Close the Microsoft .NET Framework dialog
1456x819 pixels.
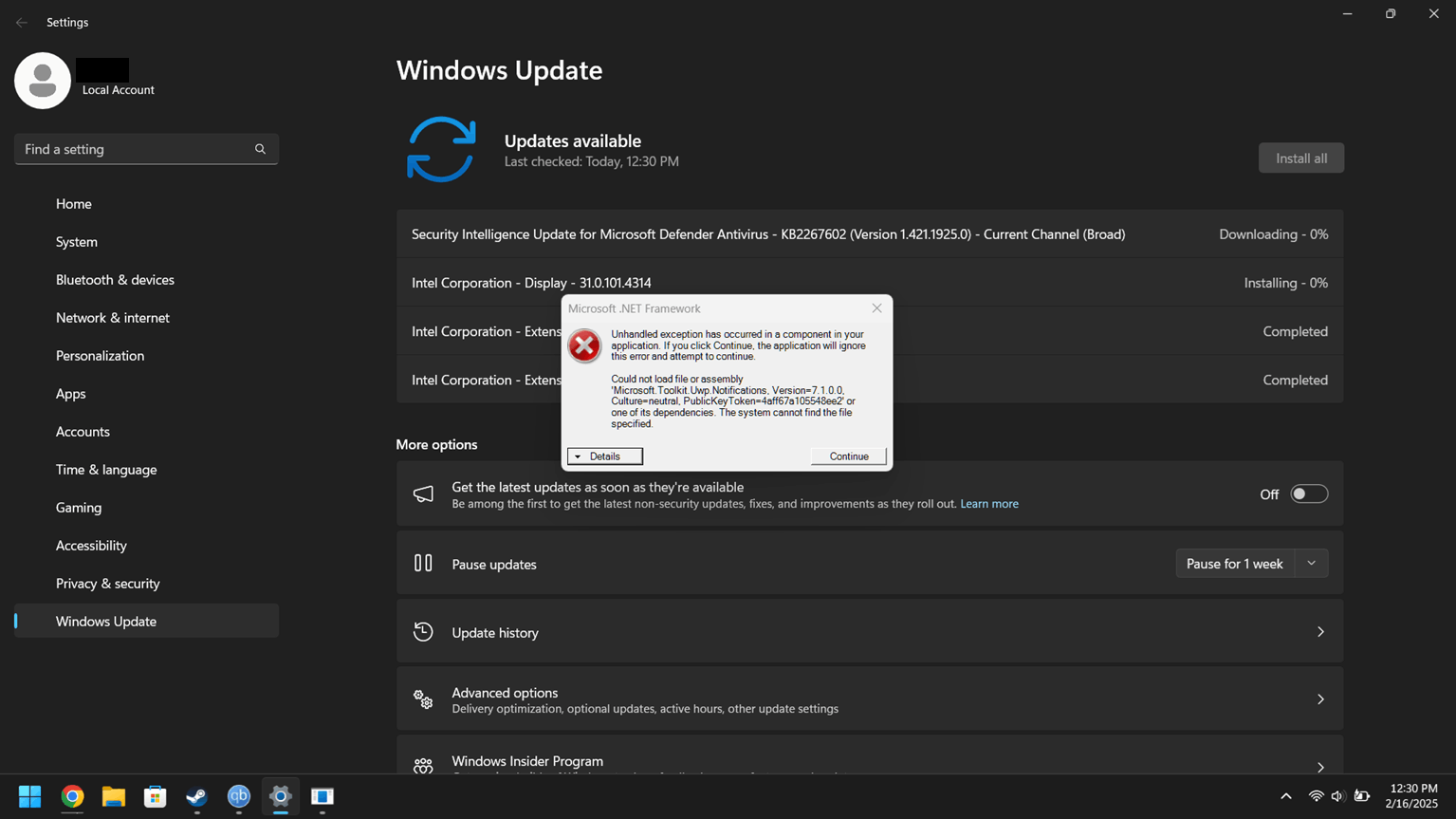876,308
